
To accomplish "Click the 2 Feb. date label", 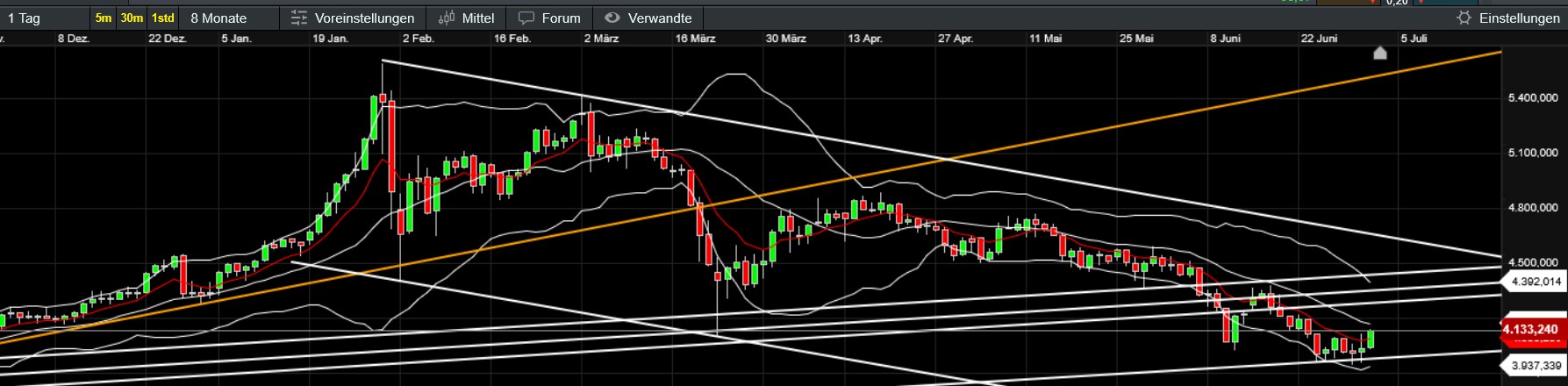I will click(419, 39).
